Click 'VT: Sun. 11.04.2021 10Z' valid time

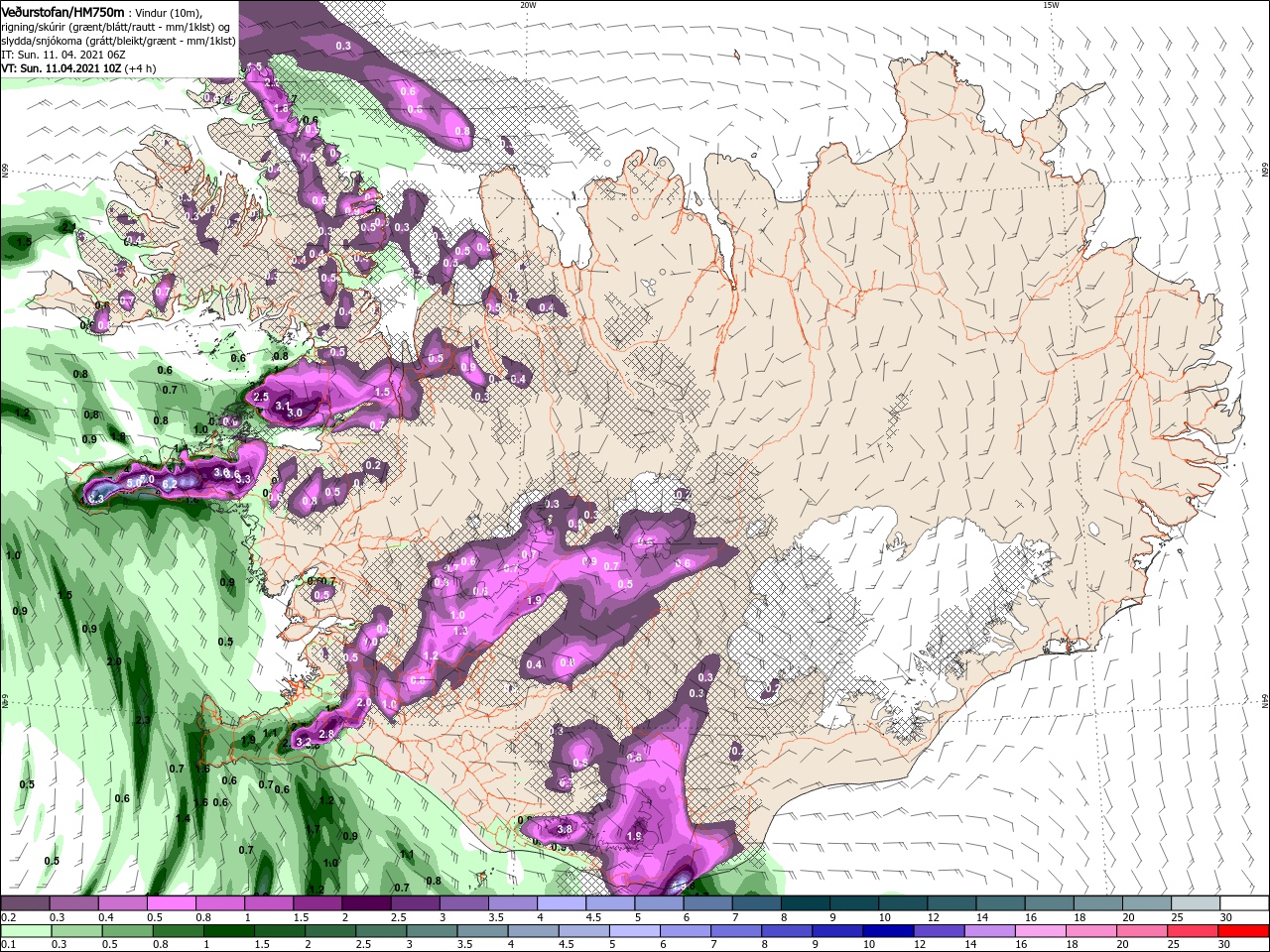point(62,68)
